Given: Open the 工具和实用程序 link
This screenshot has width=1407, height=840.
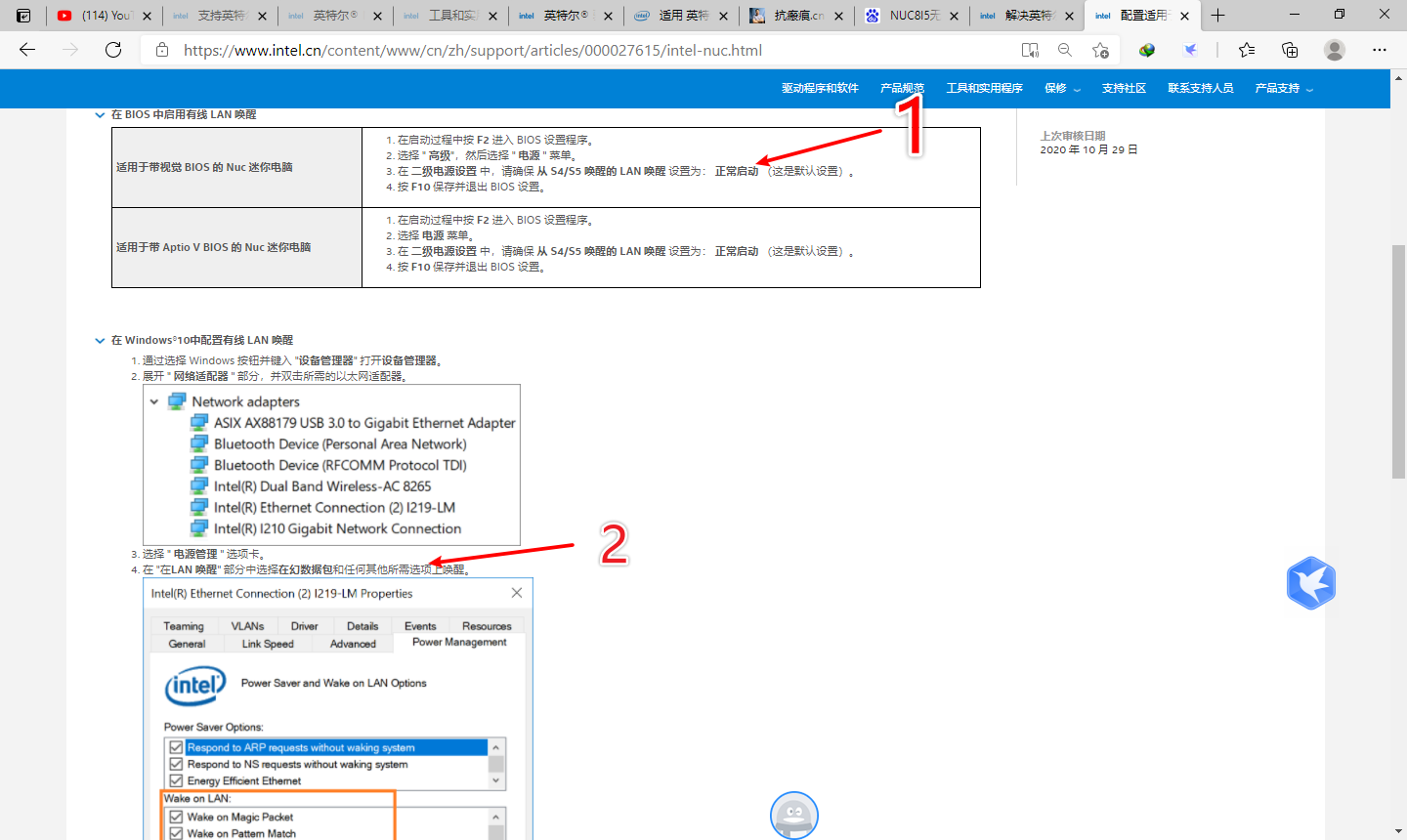Looking at the screenshot, I should point(984,89).
